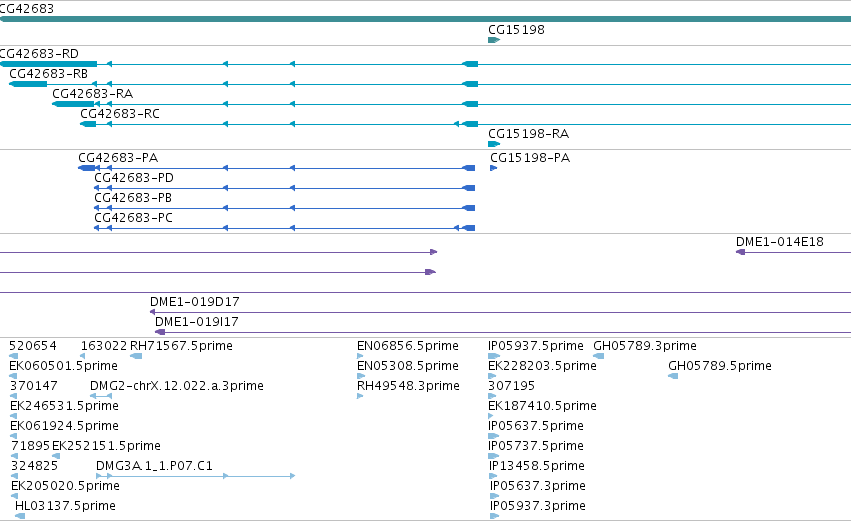
Task: Open the EK228203.5prime EST label
Action: tap(542, 366)
